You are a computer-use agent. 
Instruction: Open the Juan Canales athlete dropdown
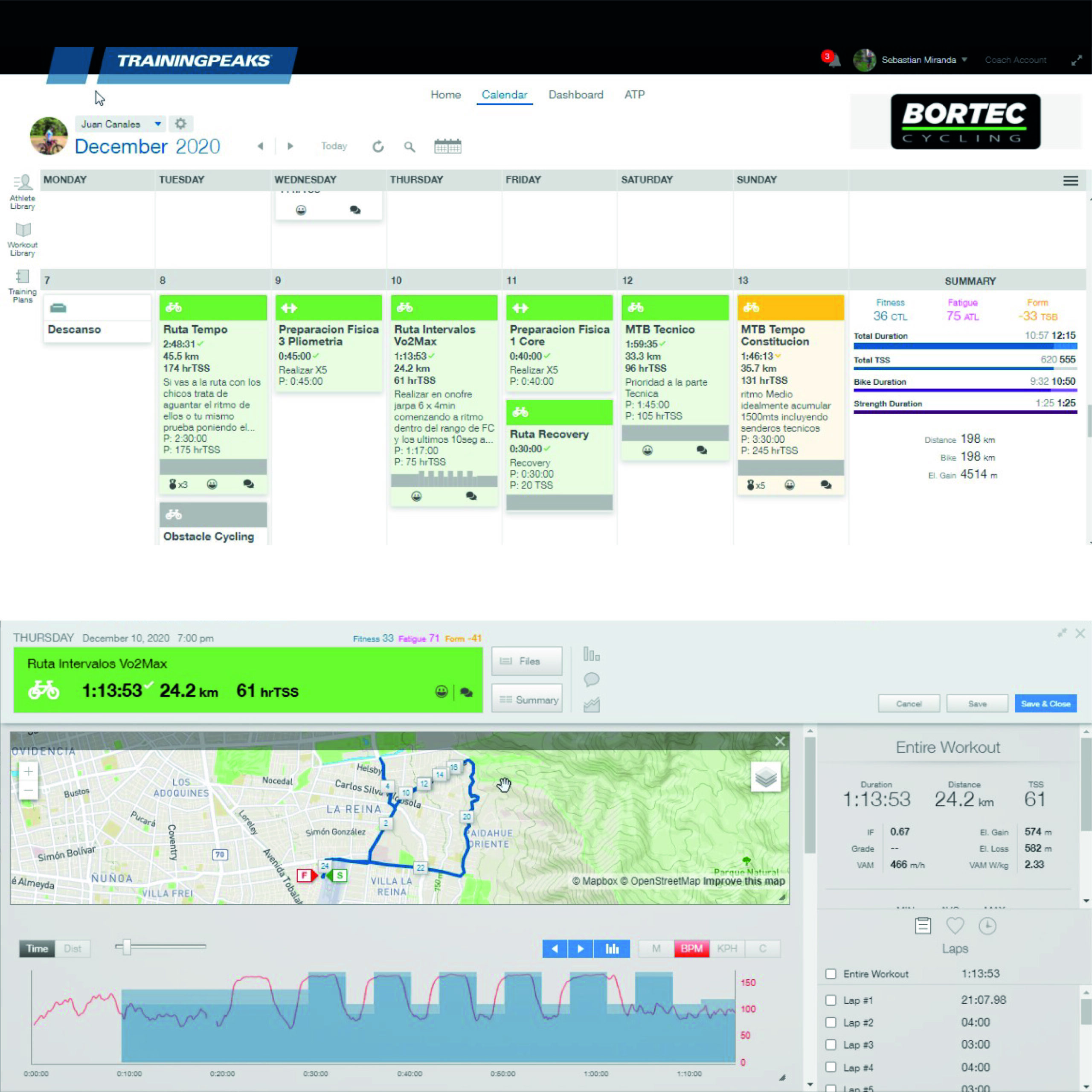tap(121, 124)
